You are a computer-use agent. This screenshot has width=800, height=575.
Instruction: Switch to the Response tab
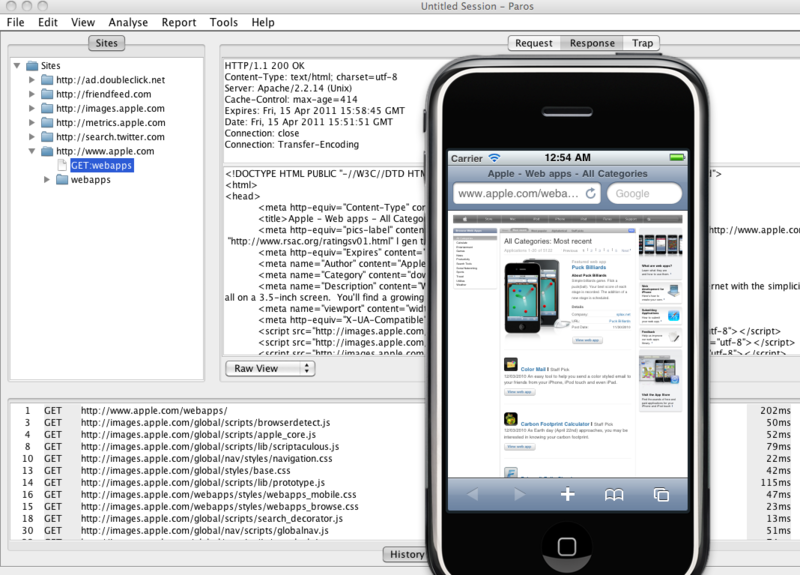(x=592, y=43)
